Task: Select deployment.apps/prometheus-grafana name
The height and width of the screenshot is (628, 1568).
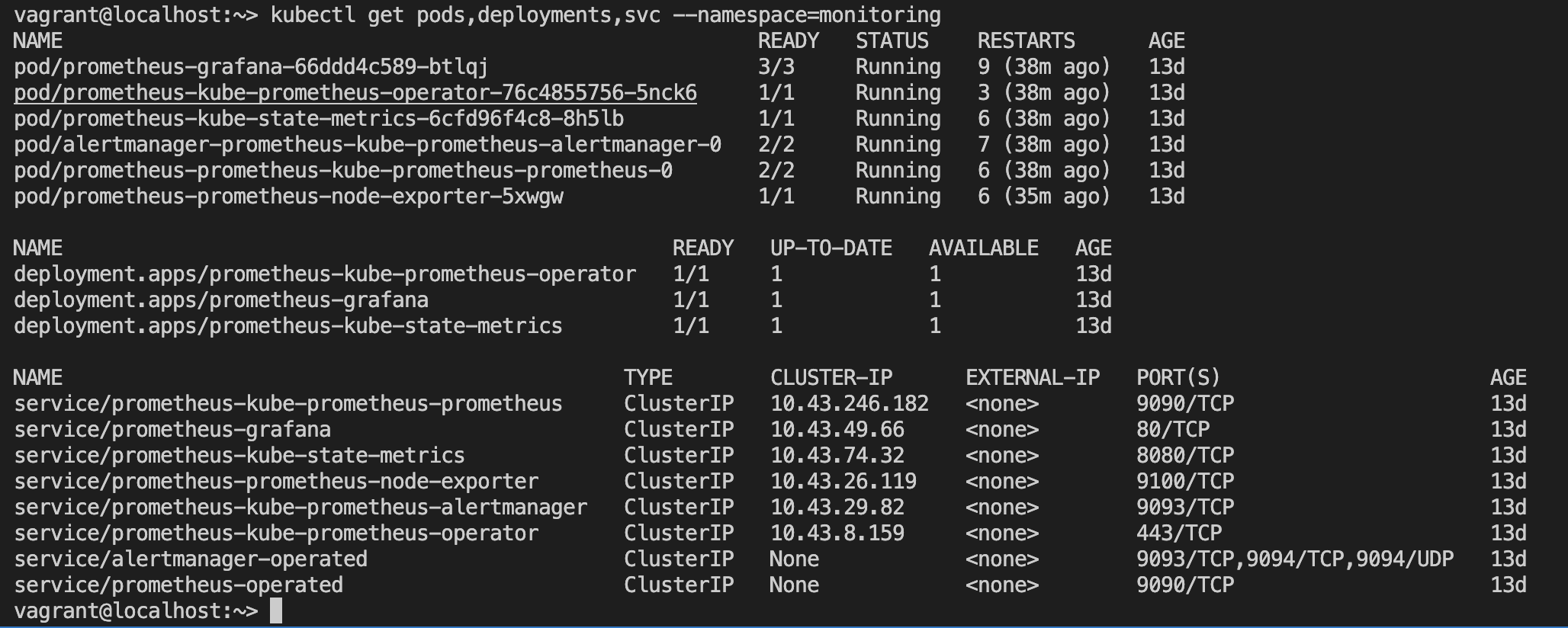Action: [x=221, y=300]
